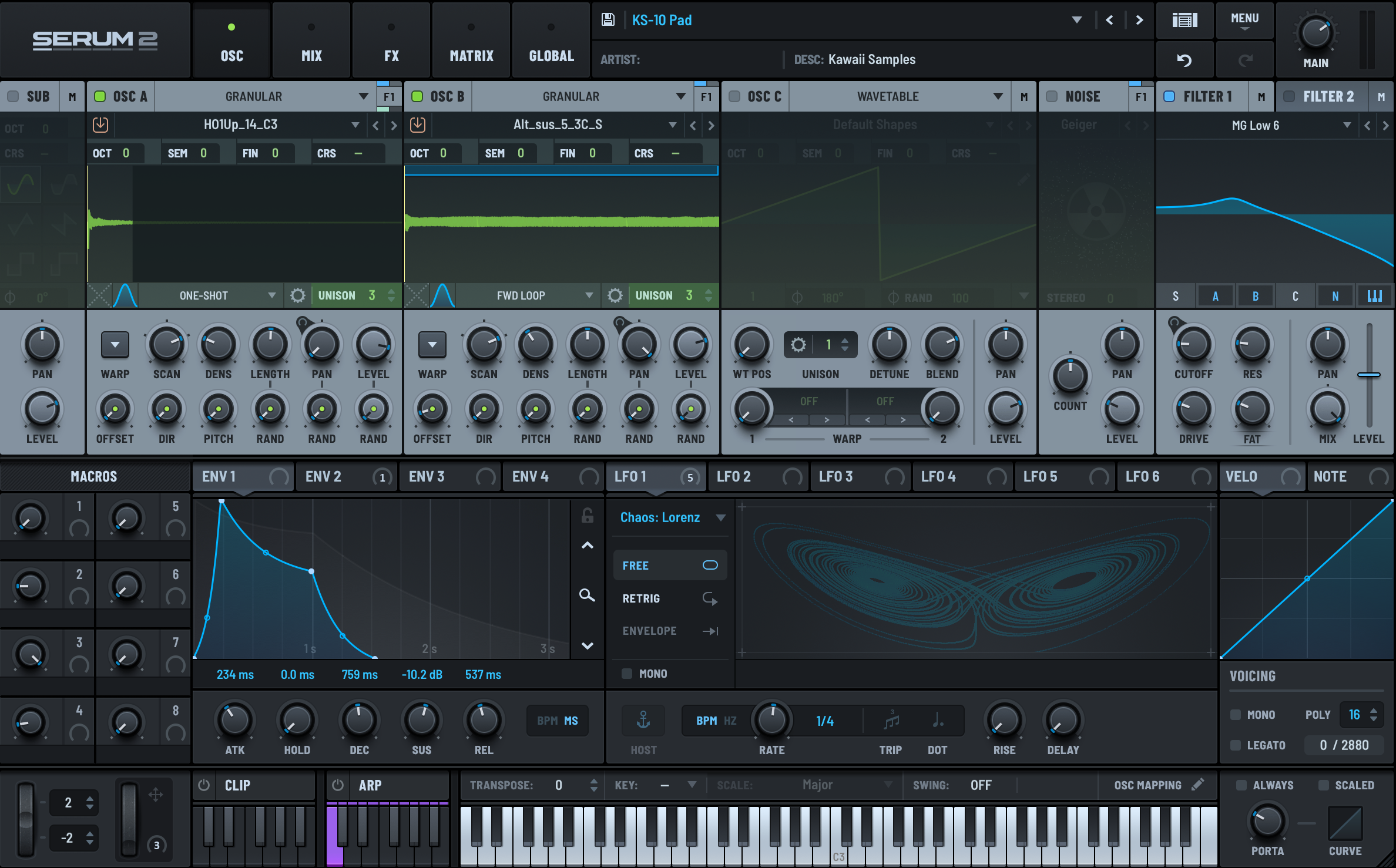Open Alt_sus_5_3C_S sample dropdown

[x=673, y=125]
